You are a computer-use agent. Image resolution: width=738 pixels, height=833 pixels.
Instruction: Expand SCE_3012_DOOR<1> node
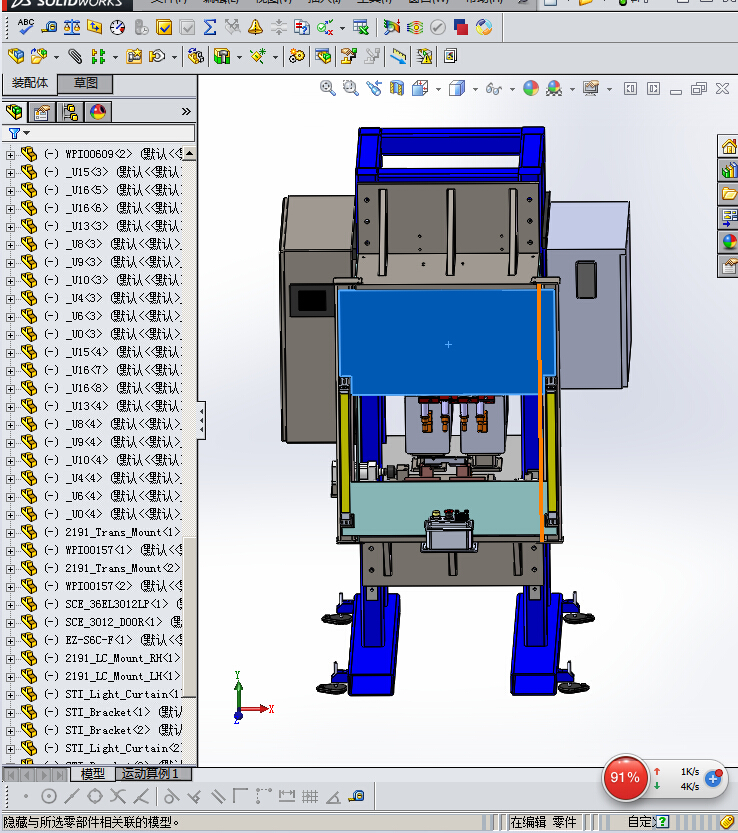click(x=10, y=623)
